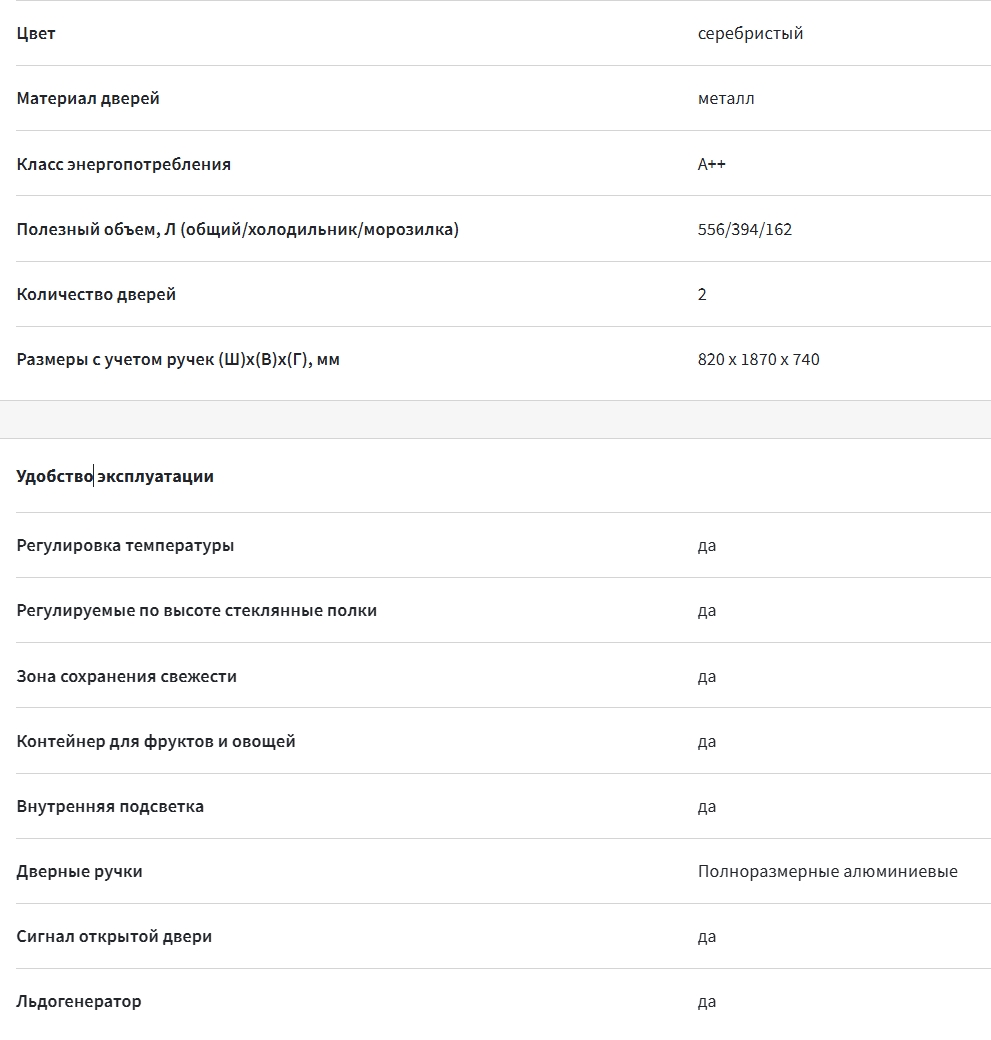Click 'Количество дверей' label

[x=96, y=294]
